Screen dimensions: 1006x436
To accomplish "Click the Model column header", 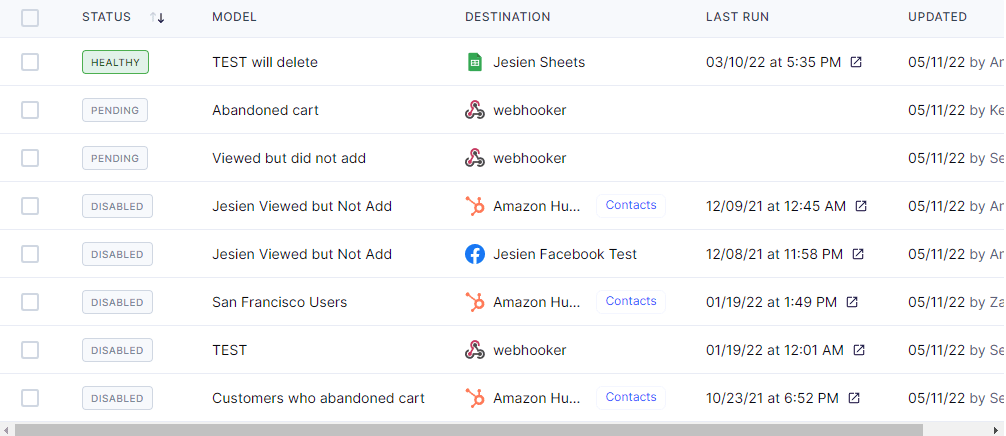I will pyautogui.click(x=234, y=17).
